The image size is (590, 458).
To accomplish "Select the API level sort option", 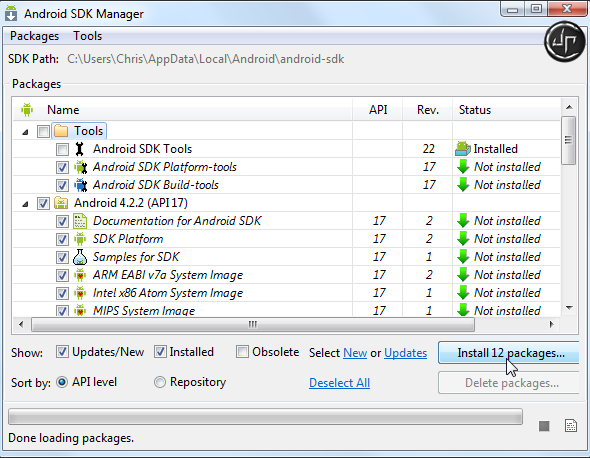I will [x=62, y=382].
